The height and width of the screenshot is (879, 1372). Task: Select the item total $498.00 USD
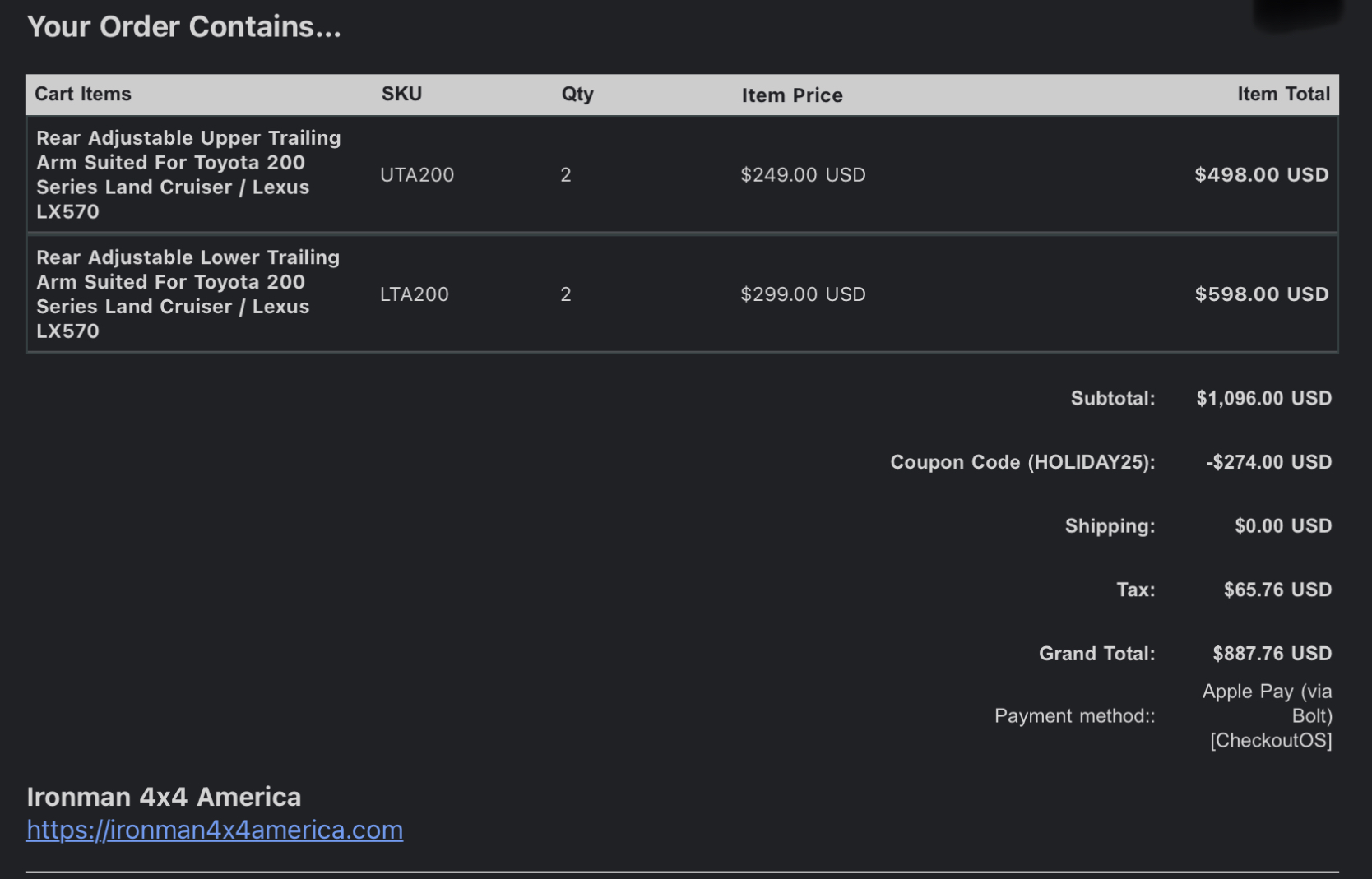pos(1262,174)
